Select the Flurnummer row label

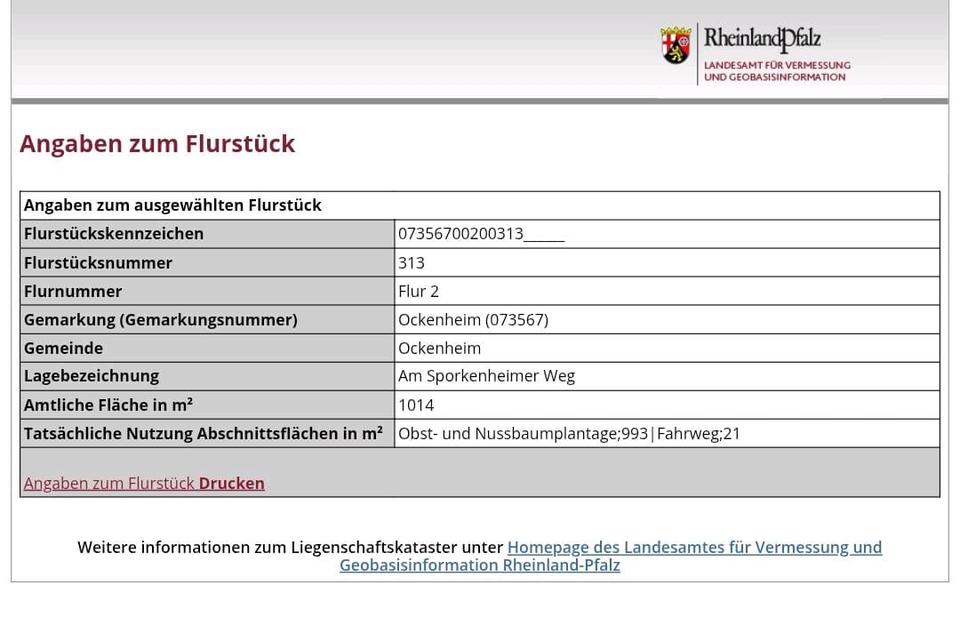(73, 291)
